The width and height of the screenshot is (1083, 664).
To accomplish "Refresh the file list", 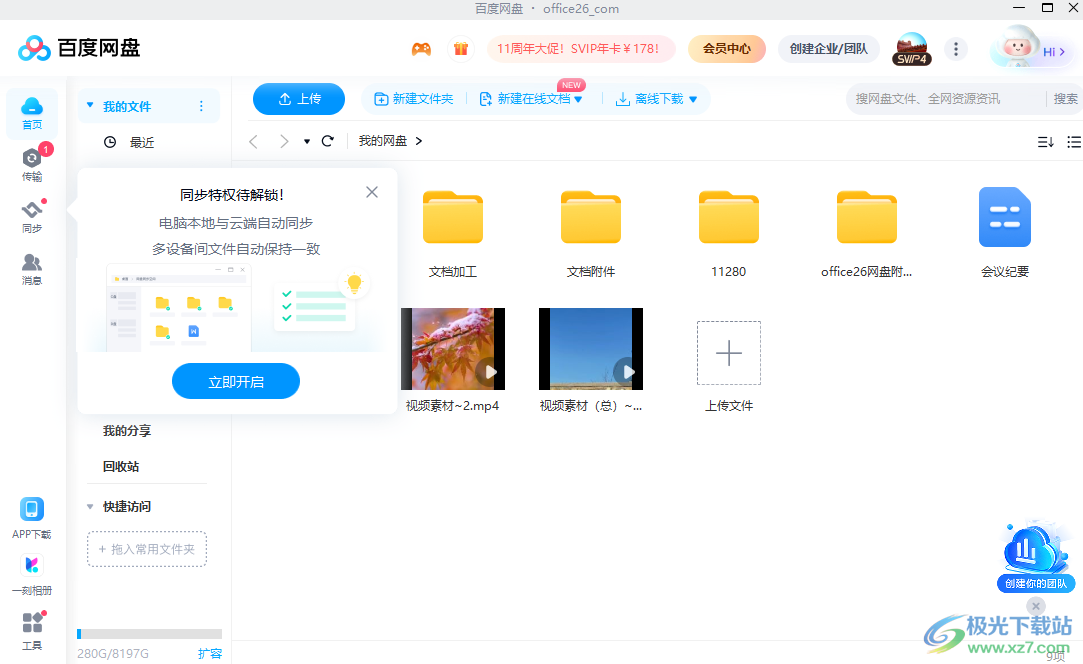I will click(328, 141).
